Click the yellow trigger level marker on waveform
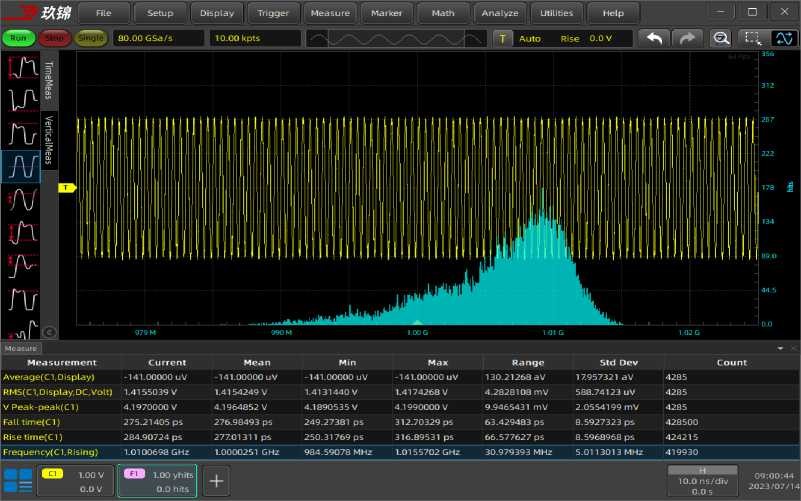Viewport: 801px width, 501px height. click(67, 187)
